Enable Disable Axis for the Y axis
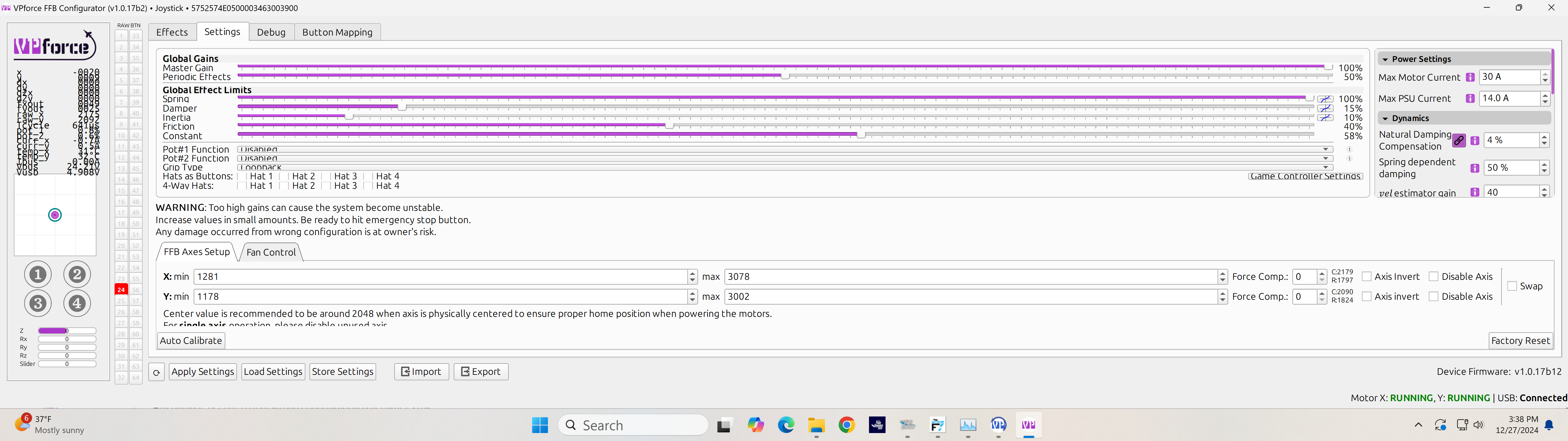This screenshot has width=1568, height=441. point(1433,297)
